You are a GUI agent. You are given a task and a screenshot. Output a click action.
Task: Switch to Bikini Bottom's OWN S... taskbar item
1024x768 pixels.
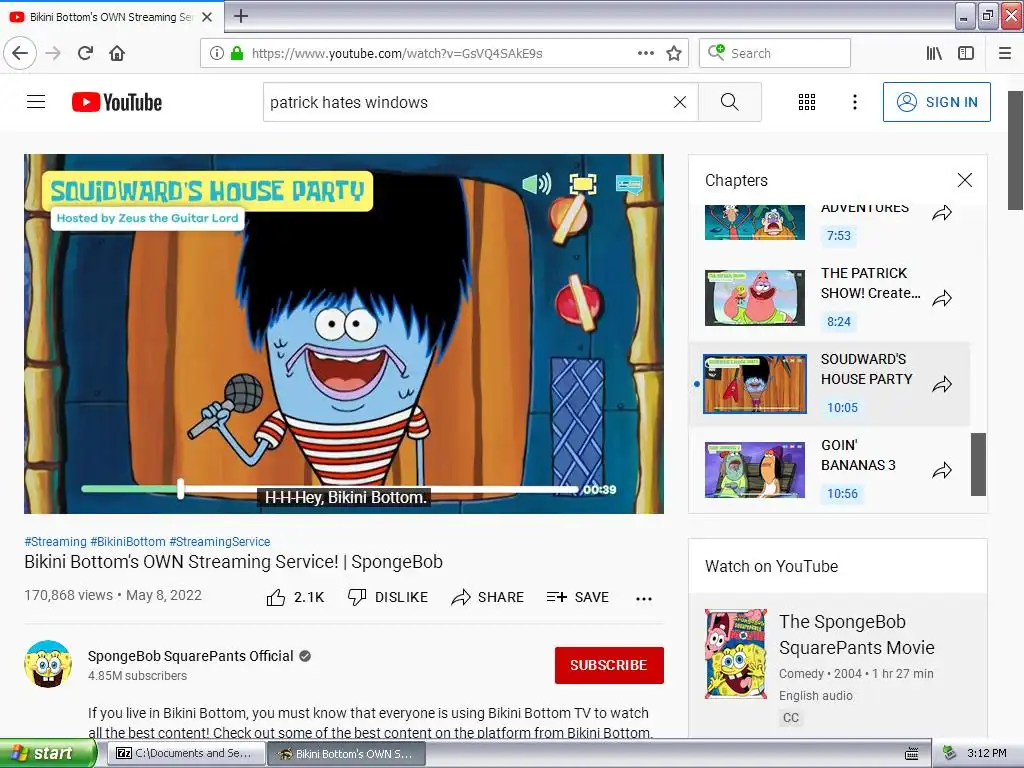click(347, 753)
